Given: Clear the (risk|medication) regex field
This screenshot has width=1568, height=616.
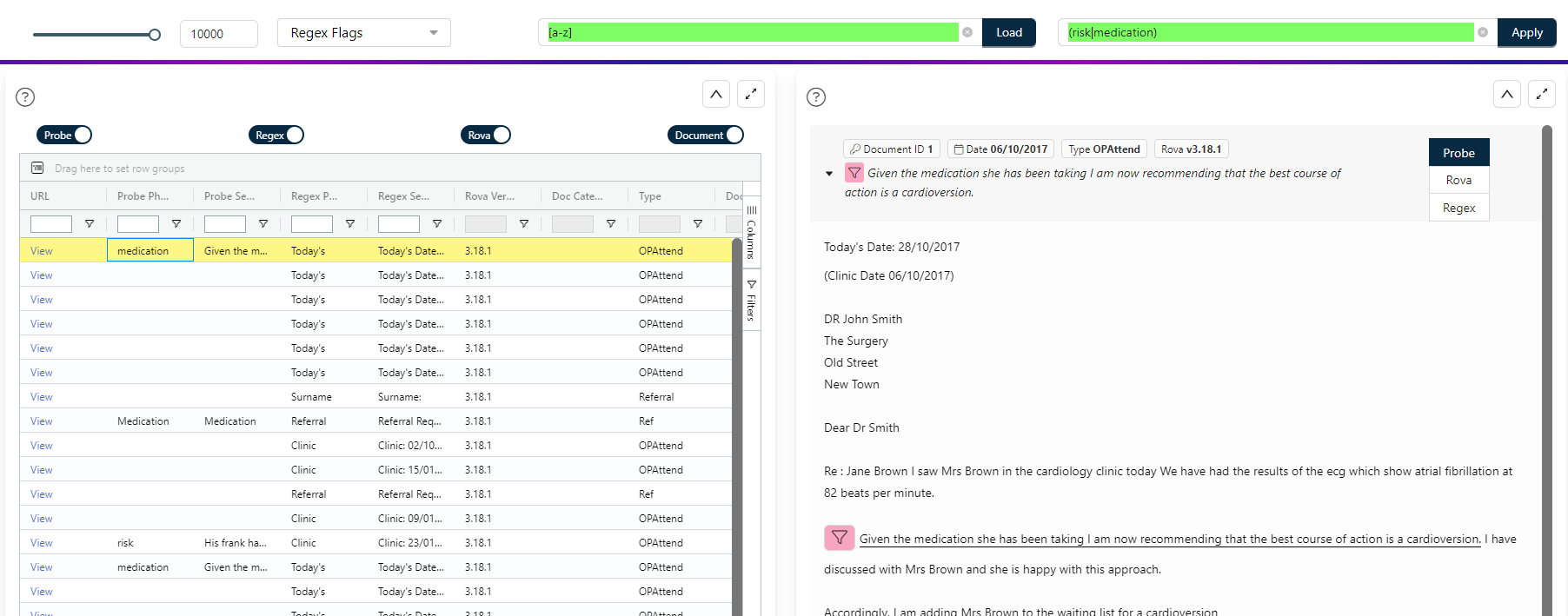Looking at the screenshot, I should (1483, 32).
